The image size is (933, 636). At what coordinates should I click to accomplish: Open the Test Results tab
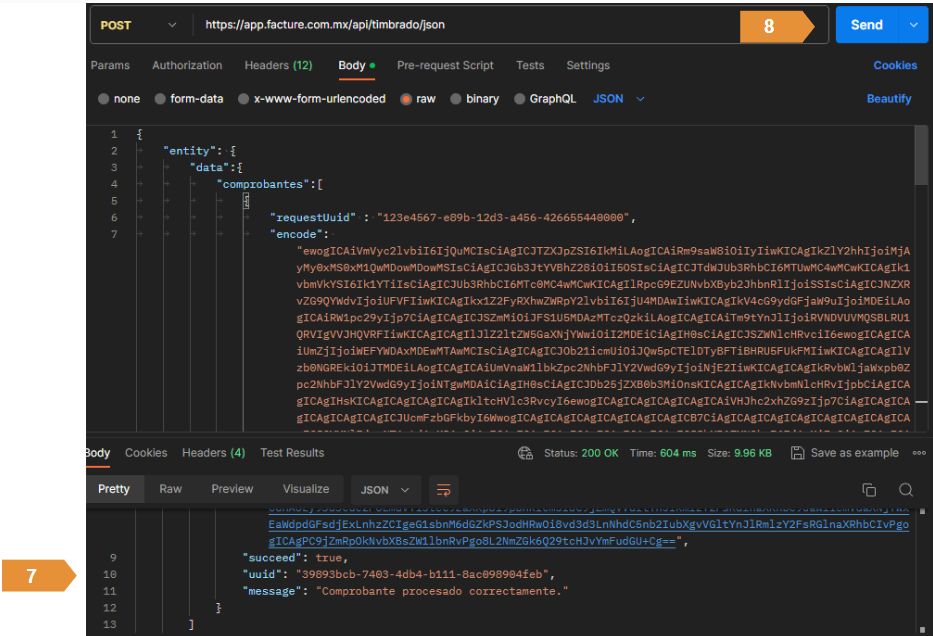[x=292, y=453]
